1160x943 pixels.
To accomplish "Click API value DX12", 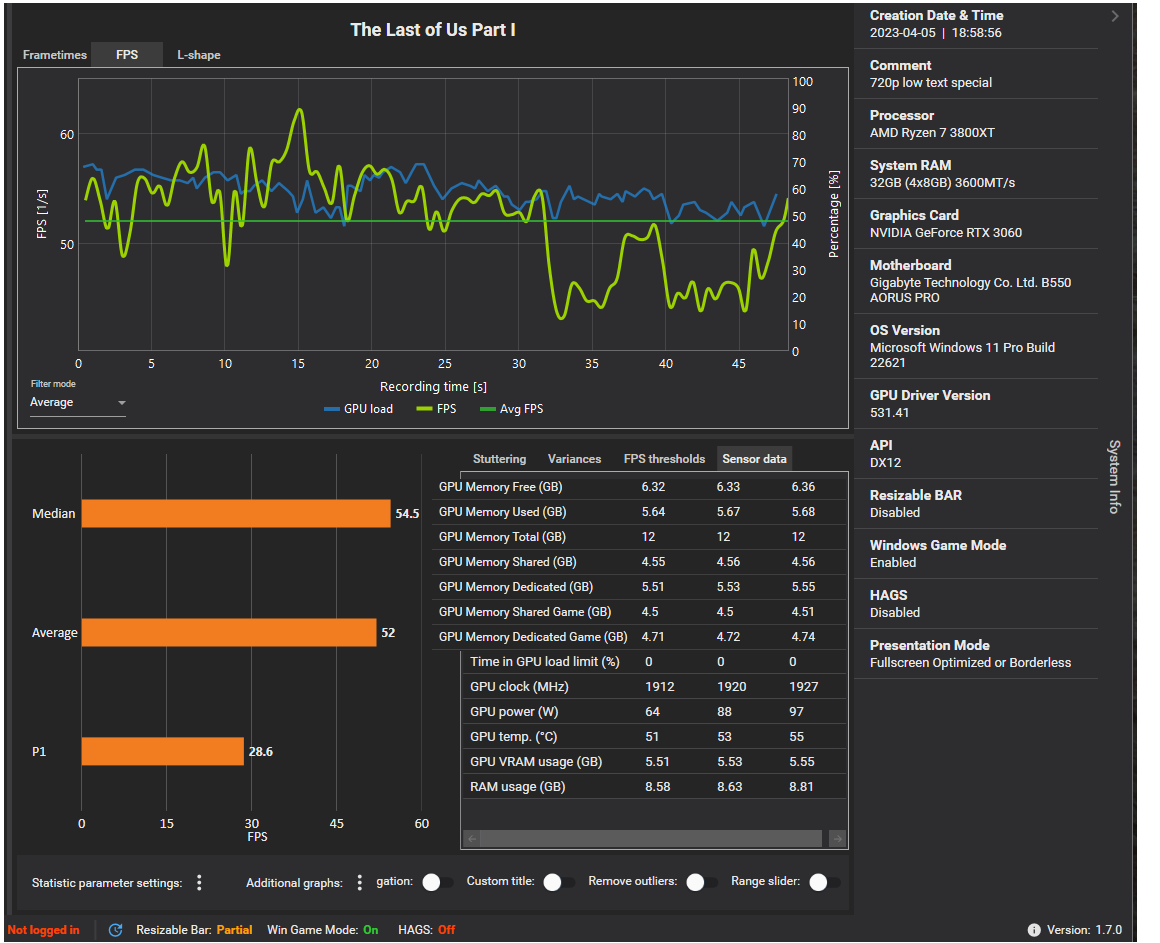I will pos(886,463).
